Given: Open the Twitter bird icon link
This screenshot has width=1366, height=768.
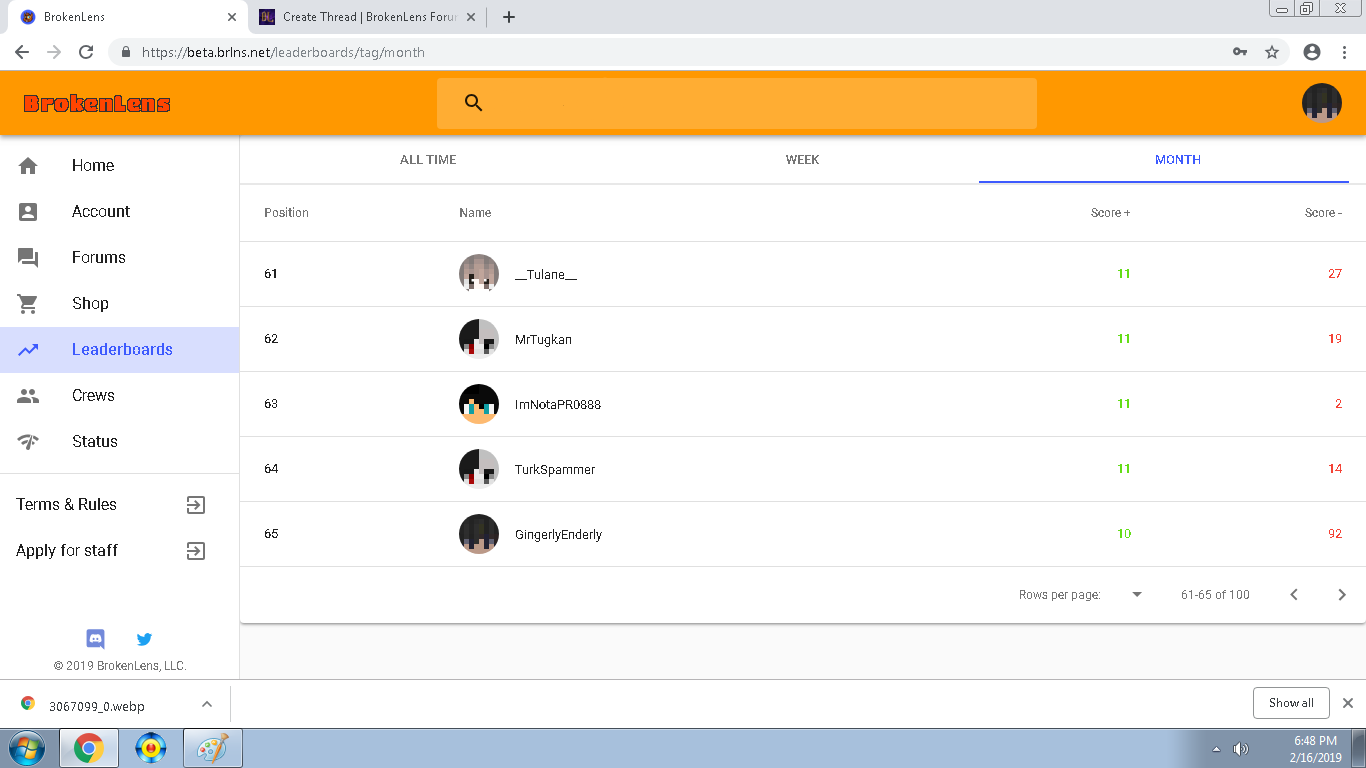Looking at the screenshot, I should click(x=144, y=639).
